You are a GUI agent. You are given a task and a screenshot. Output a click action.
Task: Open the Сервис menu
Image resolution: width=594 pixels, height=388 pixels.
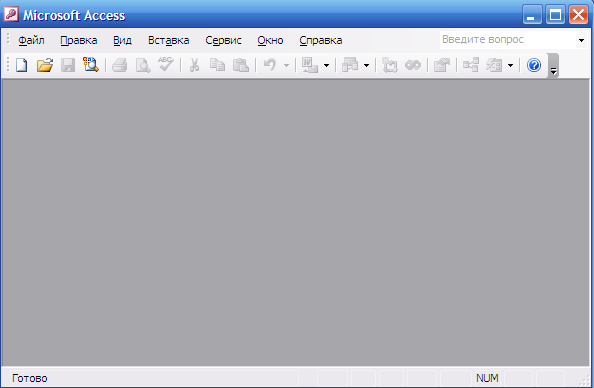click(x=224, y=40)
